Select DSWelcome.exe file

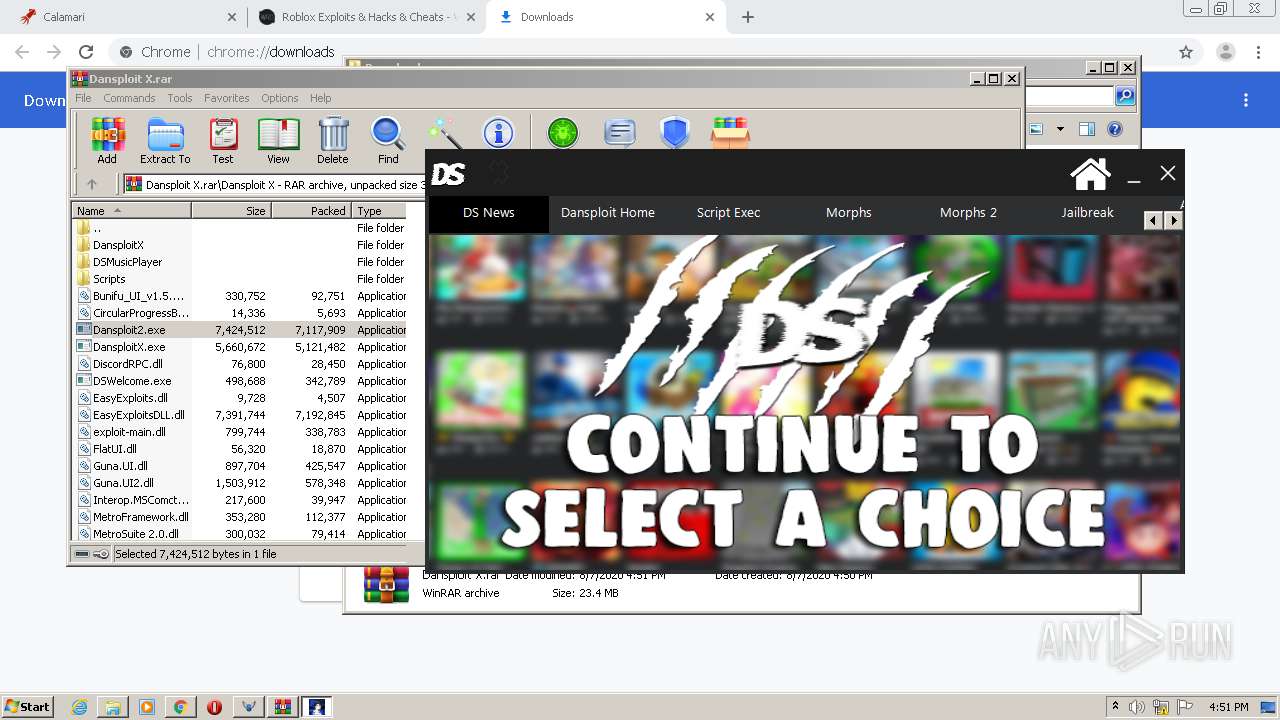click(x=240, y=381)
